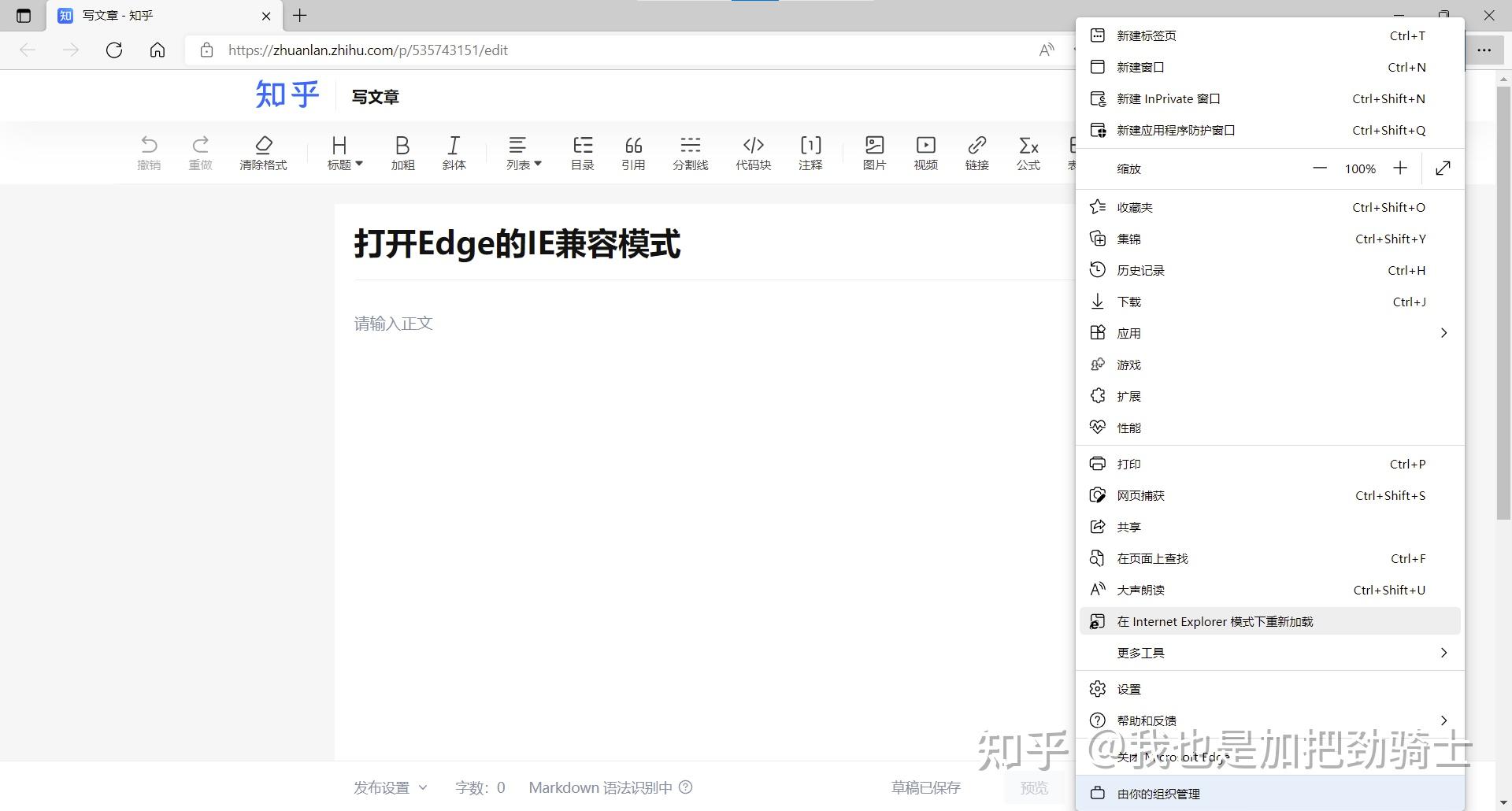Expand the 更多工具 submenu

click(1270, 653)
